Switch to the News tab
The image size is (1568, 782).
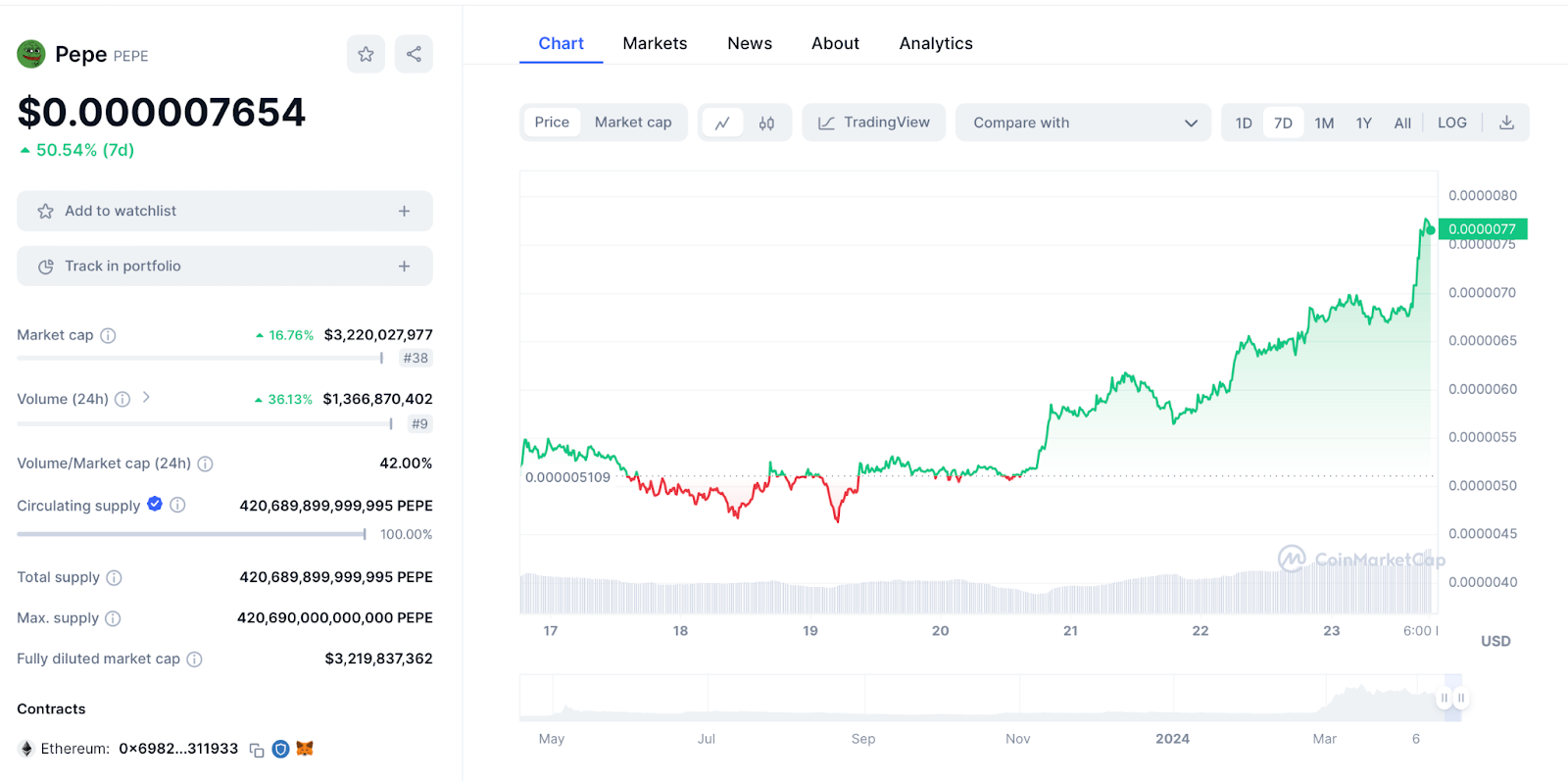[750, 44]
